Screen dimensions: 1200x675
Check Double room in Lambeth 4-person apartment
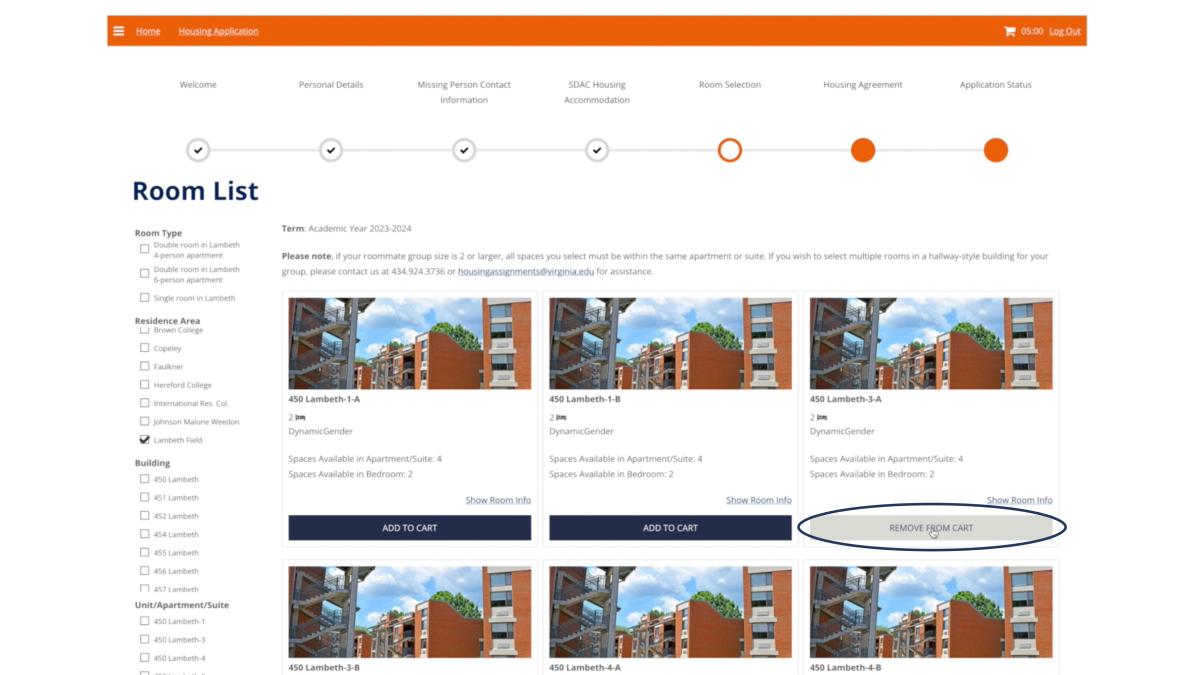(145, 249)
